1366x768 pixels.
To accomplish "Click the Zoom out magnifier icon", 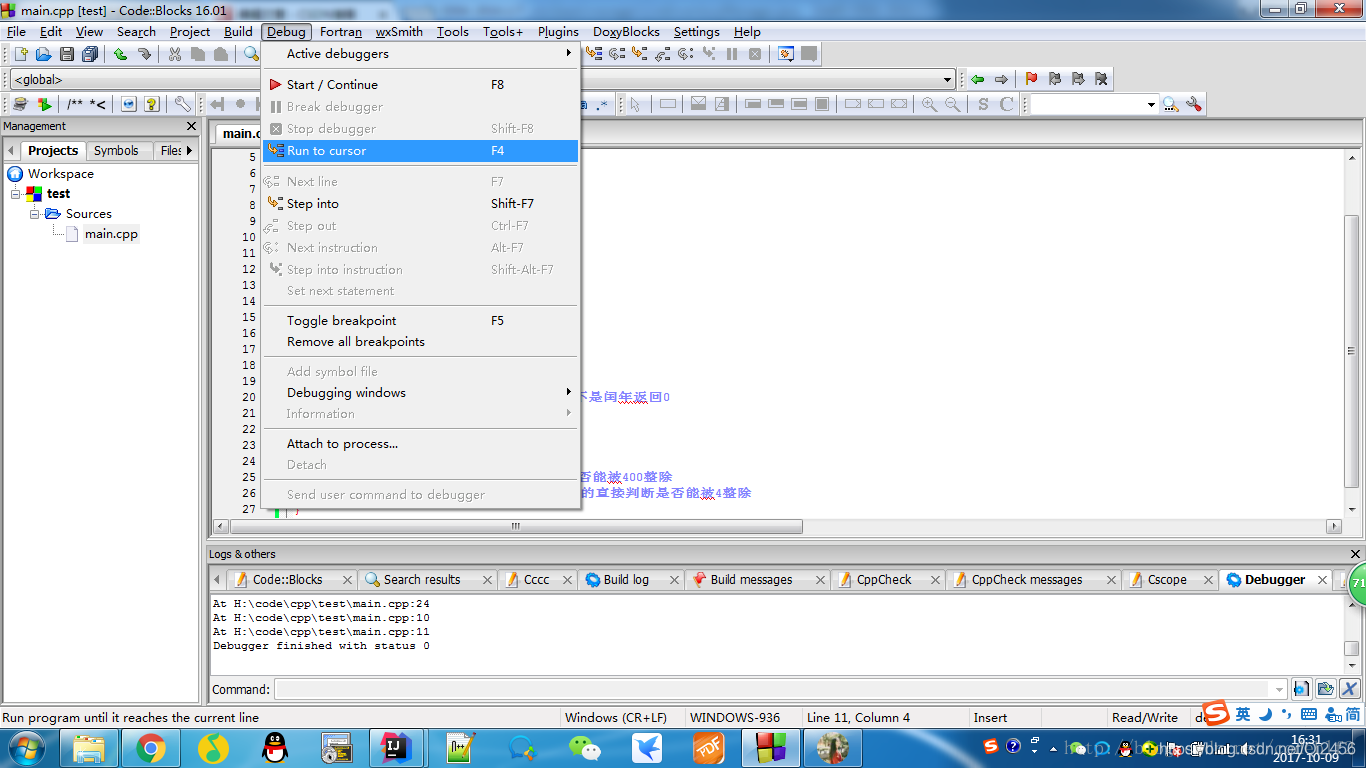I will 952,104.
